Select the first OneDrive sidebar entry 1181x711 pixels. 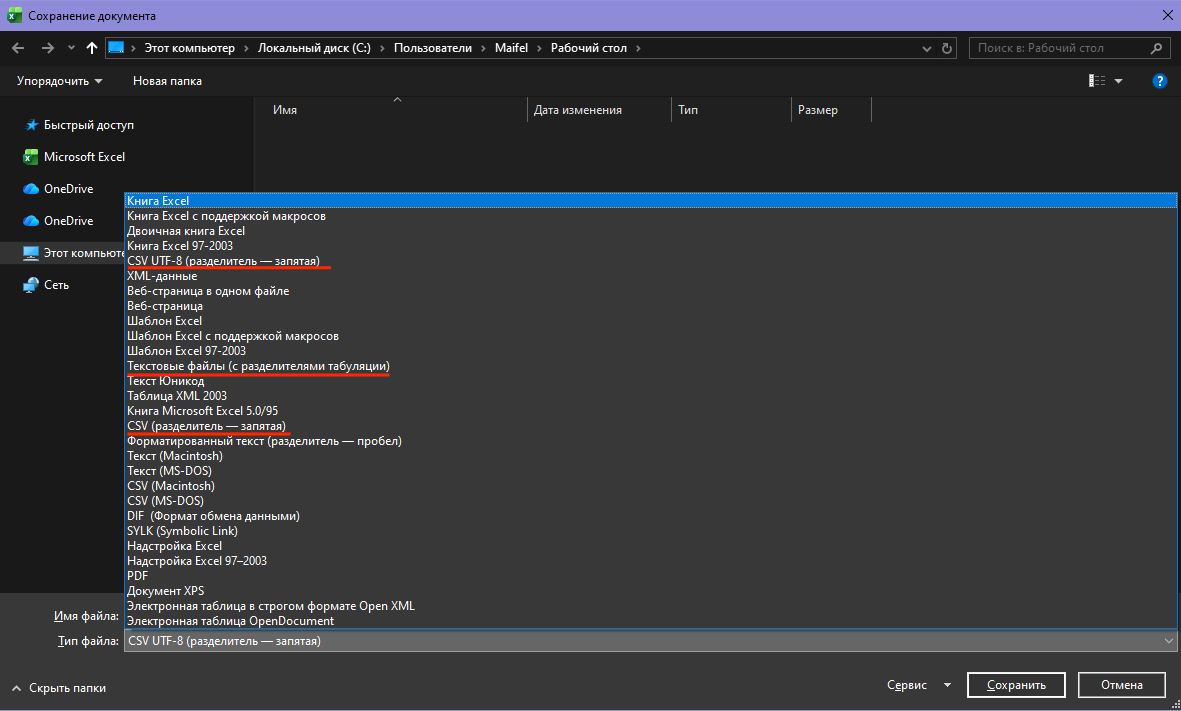[69, 189]
